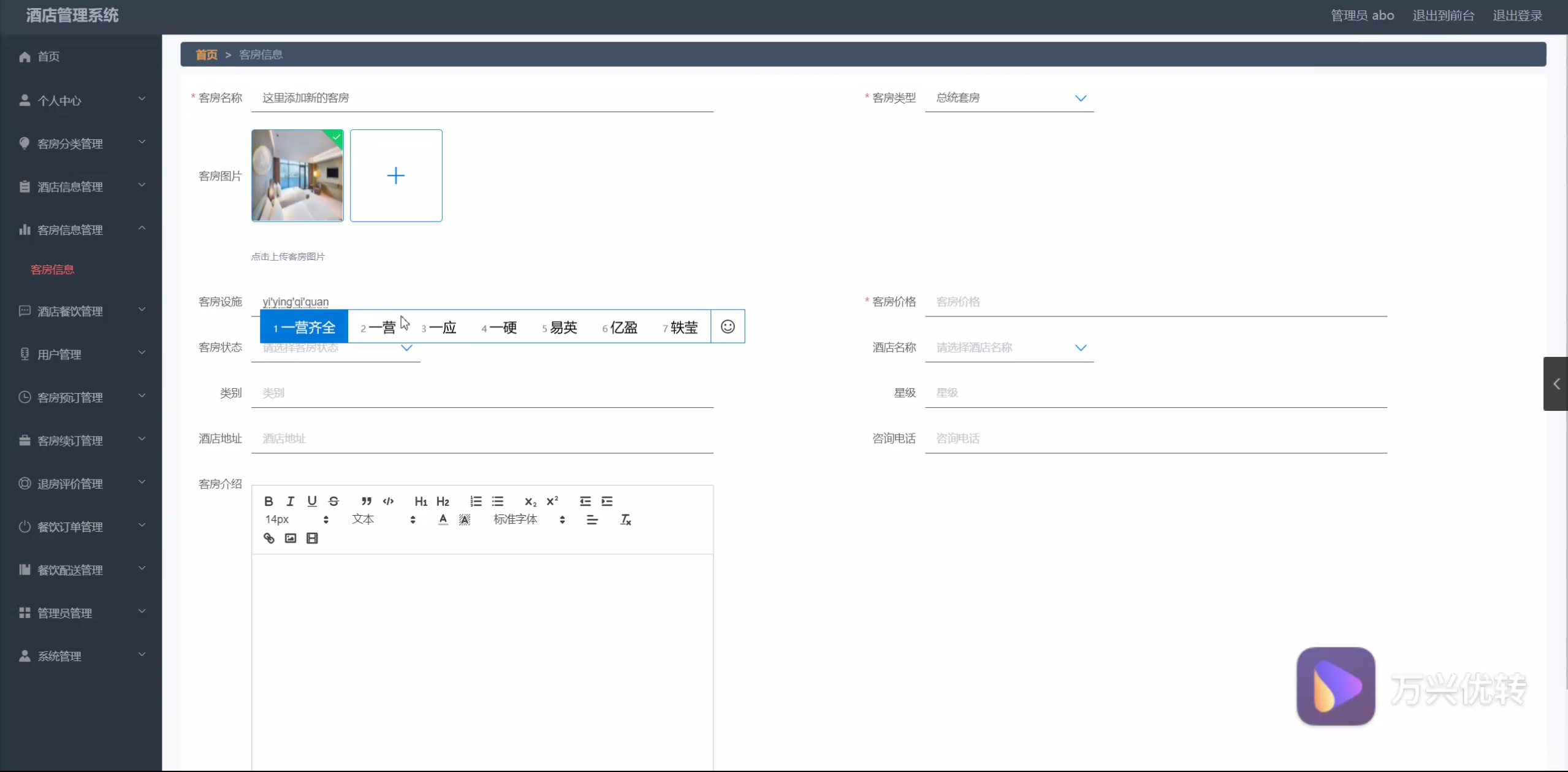Pick the text background color
The height and width of the screenshot is (772, 1568).
[465, 519]
